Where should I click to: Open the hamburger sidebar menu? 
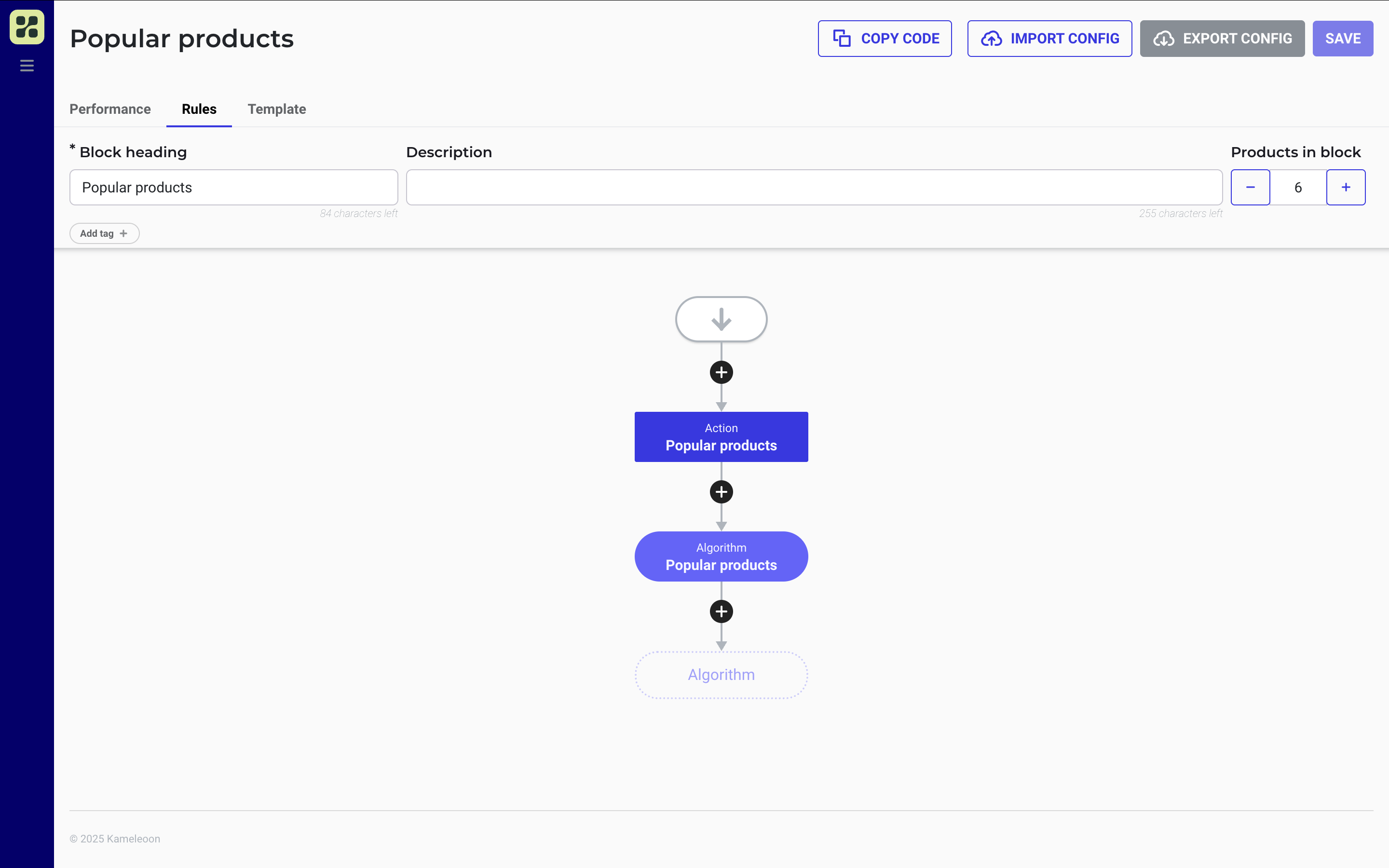click(x=27, y=66)
